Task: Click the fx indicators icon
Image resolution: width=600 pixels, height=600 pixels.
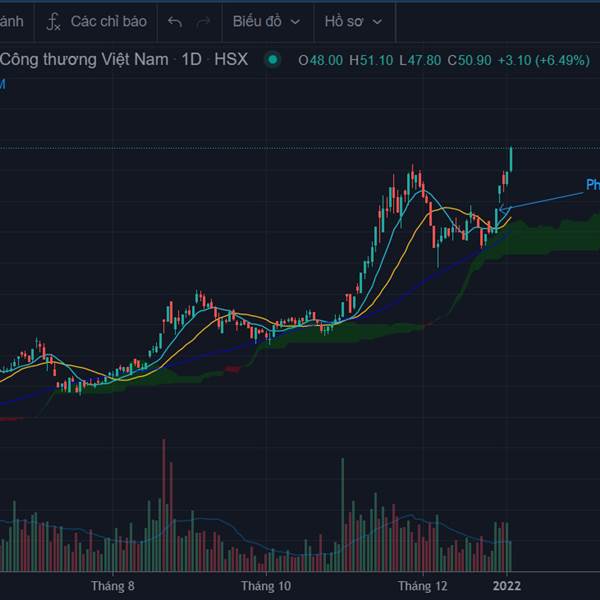Action: 53,21
